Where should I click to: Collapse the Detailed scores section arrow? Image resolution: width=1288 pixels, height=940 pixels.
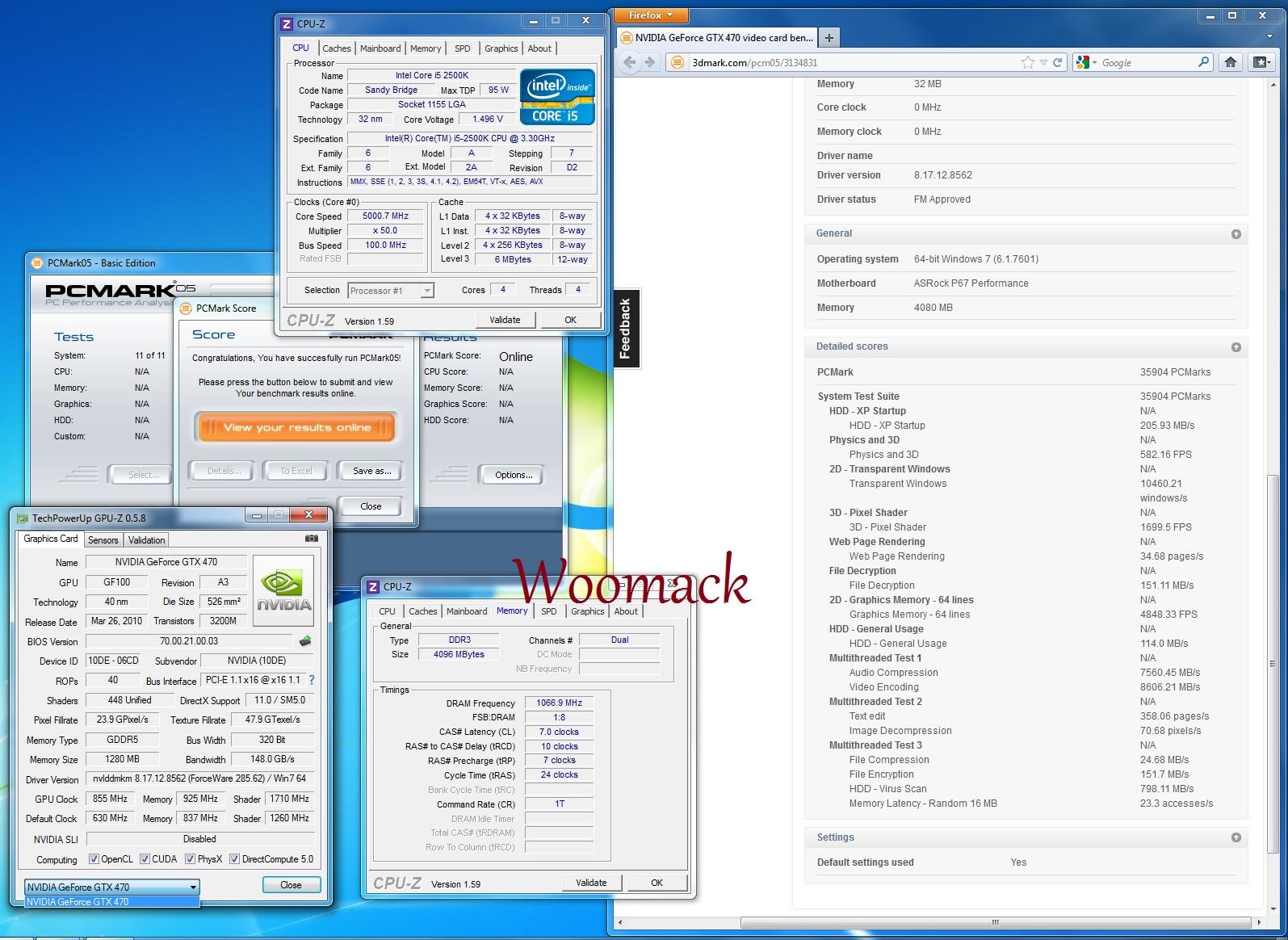pyautogui.click(x=1236, y=347)
